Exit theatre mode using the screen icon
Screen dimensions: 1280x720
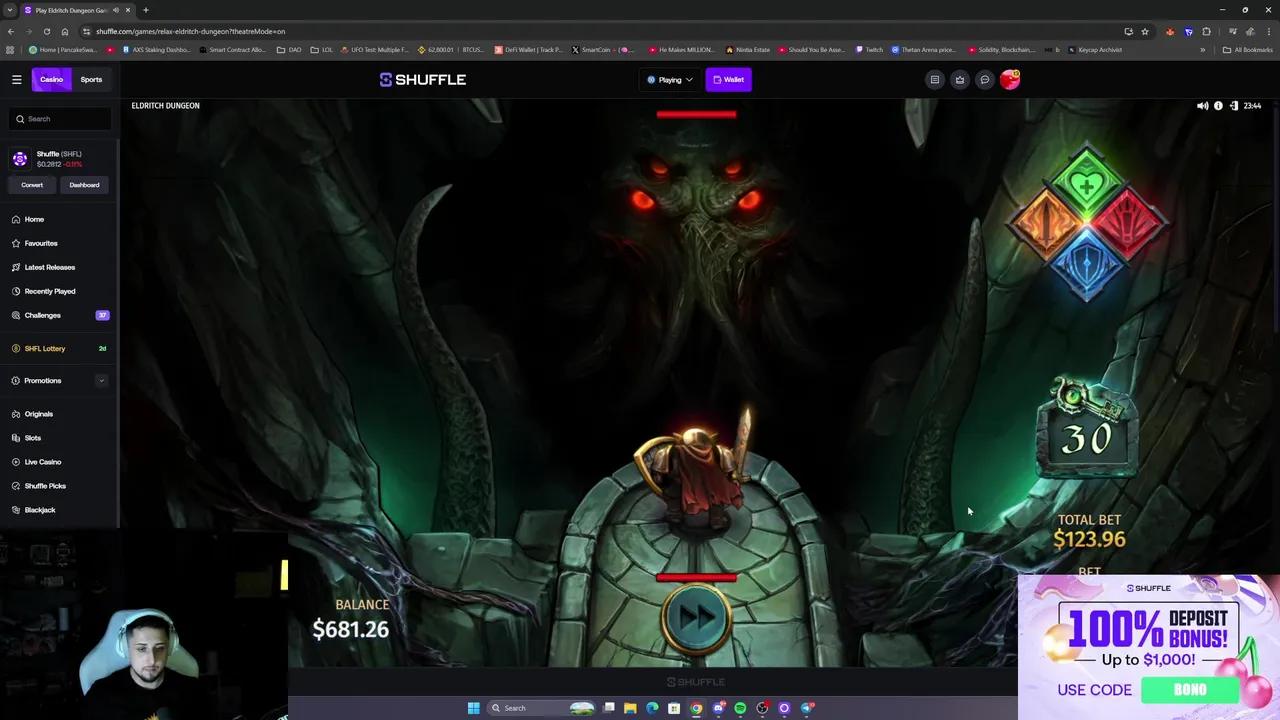1234,105
